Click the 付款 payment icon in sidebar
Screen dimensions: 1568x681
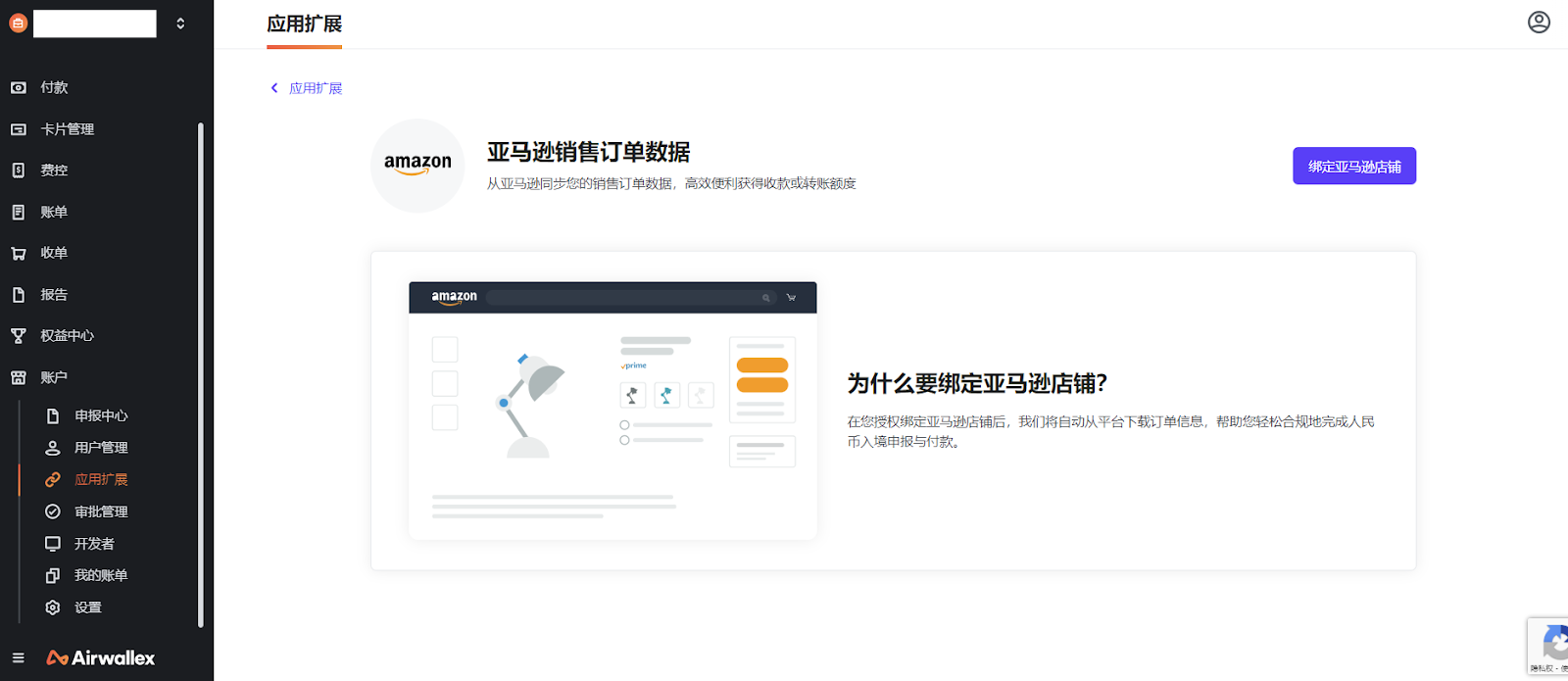[x=18, y=87]
